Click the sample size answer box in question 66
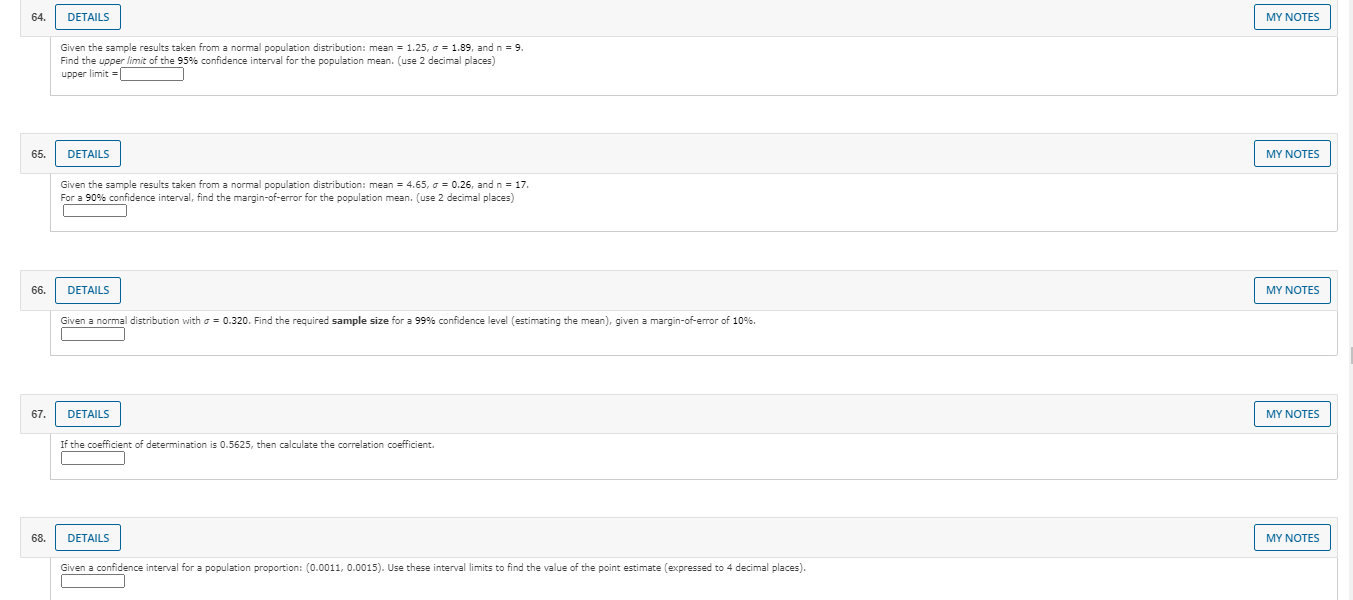The width and height of the screenshot is (1353, 600). [92, 333]
